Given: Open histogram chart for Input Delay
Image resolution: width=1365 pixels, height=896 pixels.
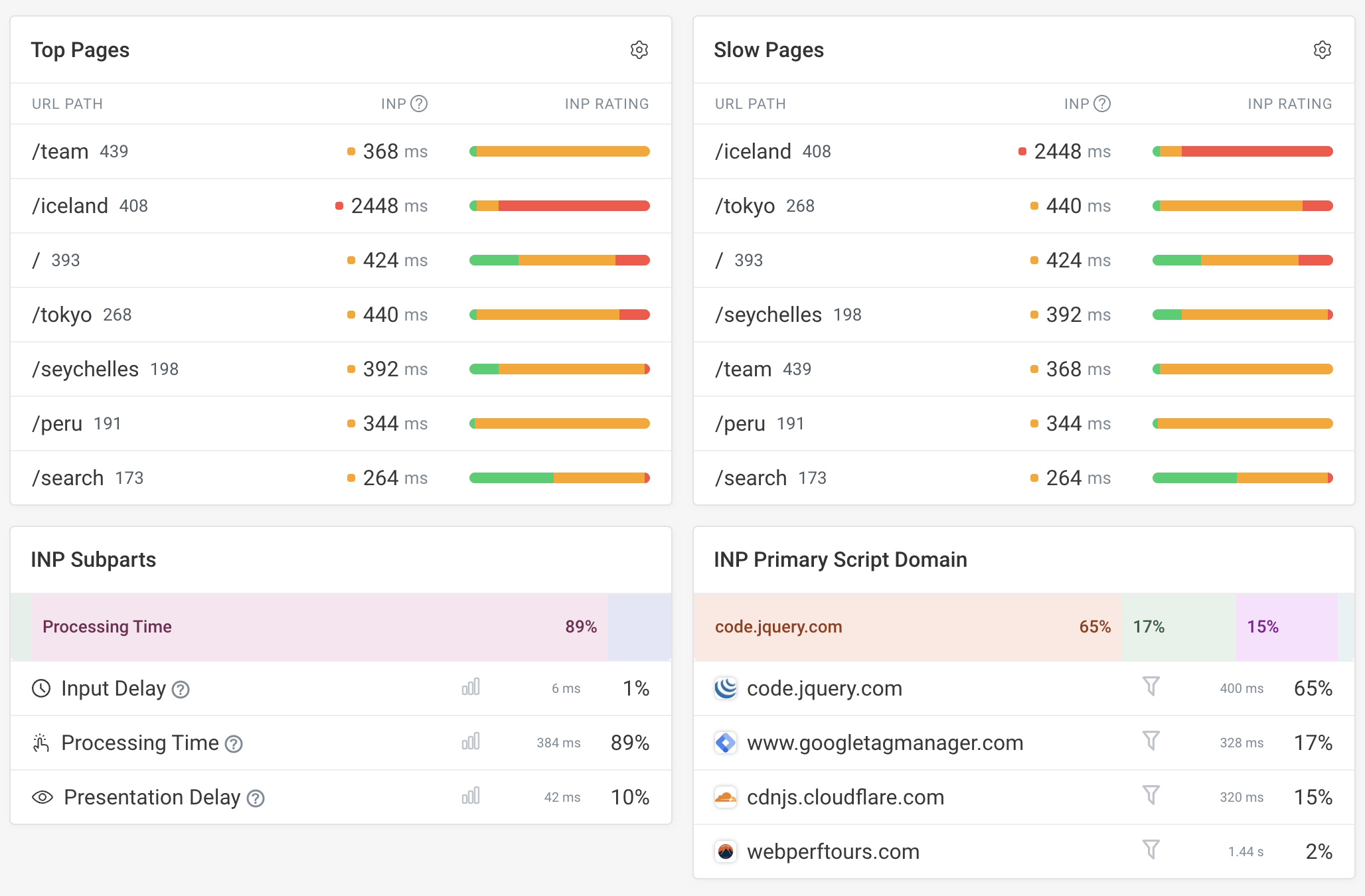Looking at the screenshot, I should tap(471, 687).
